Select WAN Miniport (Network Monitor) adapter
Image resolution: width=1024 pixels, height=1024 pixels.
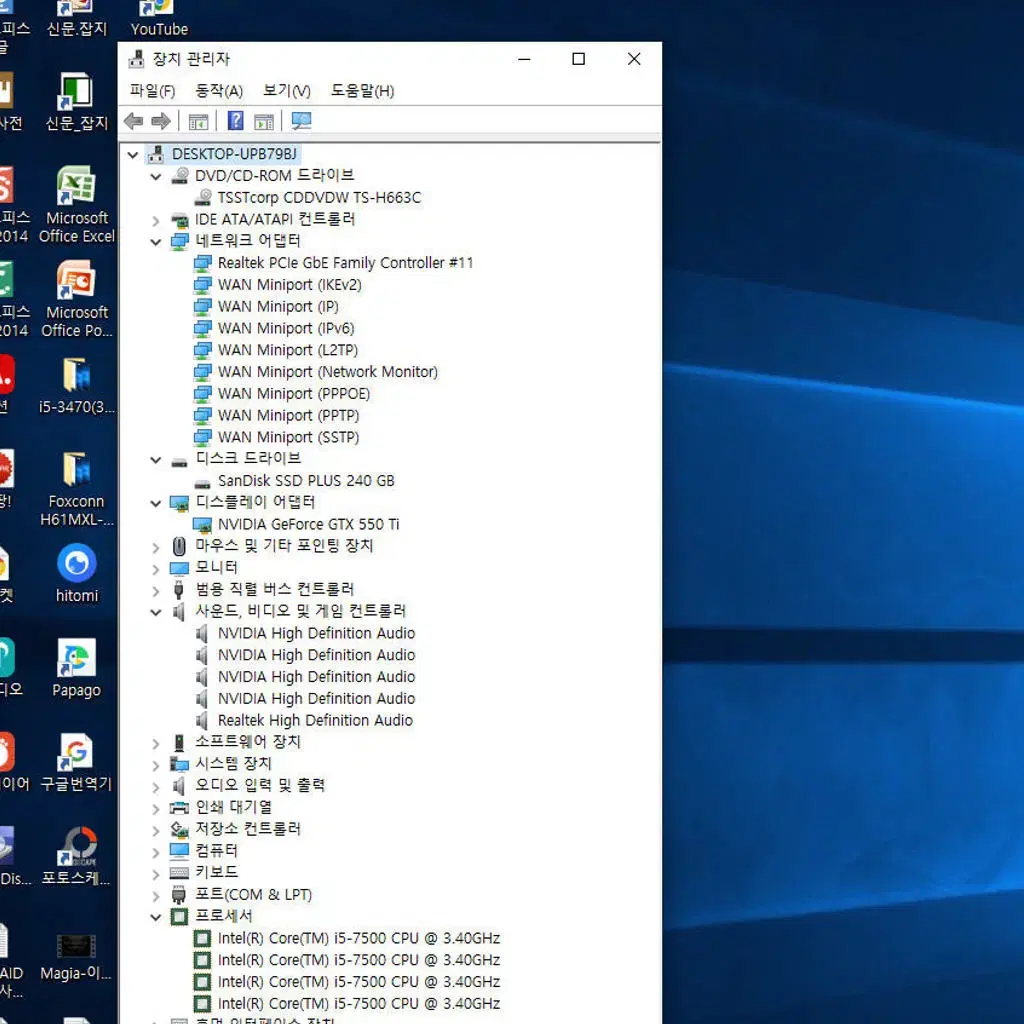328,372
